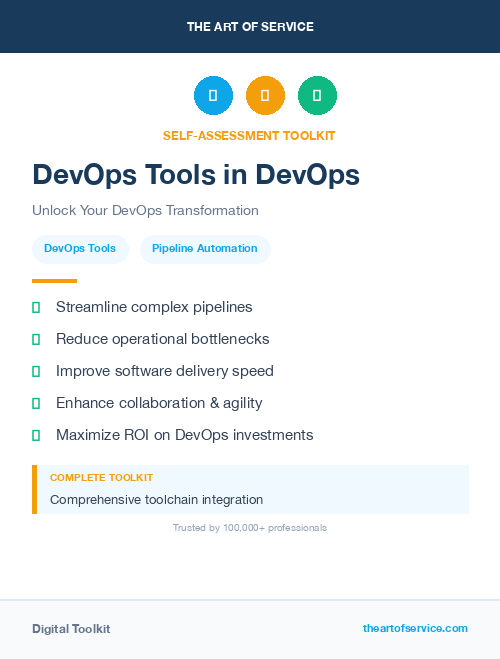Click SELF-ASSESSMENT TOOLKIT label
The width and height of the screenshot is (500, 659).
tap(249, 136)
